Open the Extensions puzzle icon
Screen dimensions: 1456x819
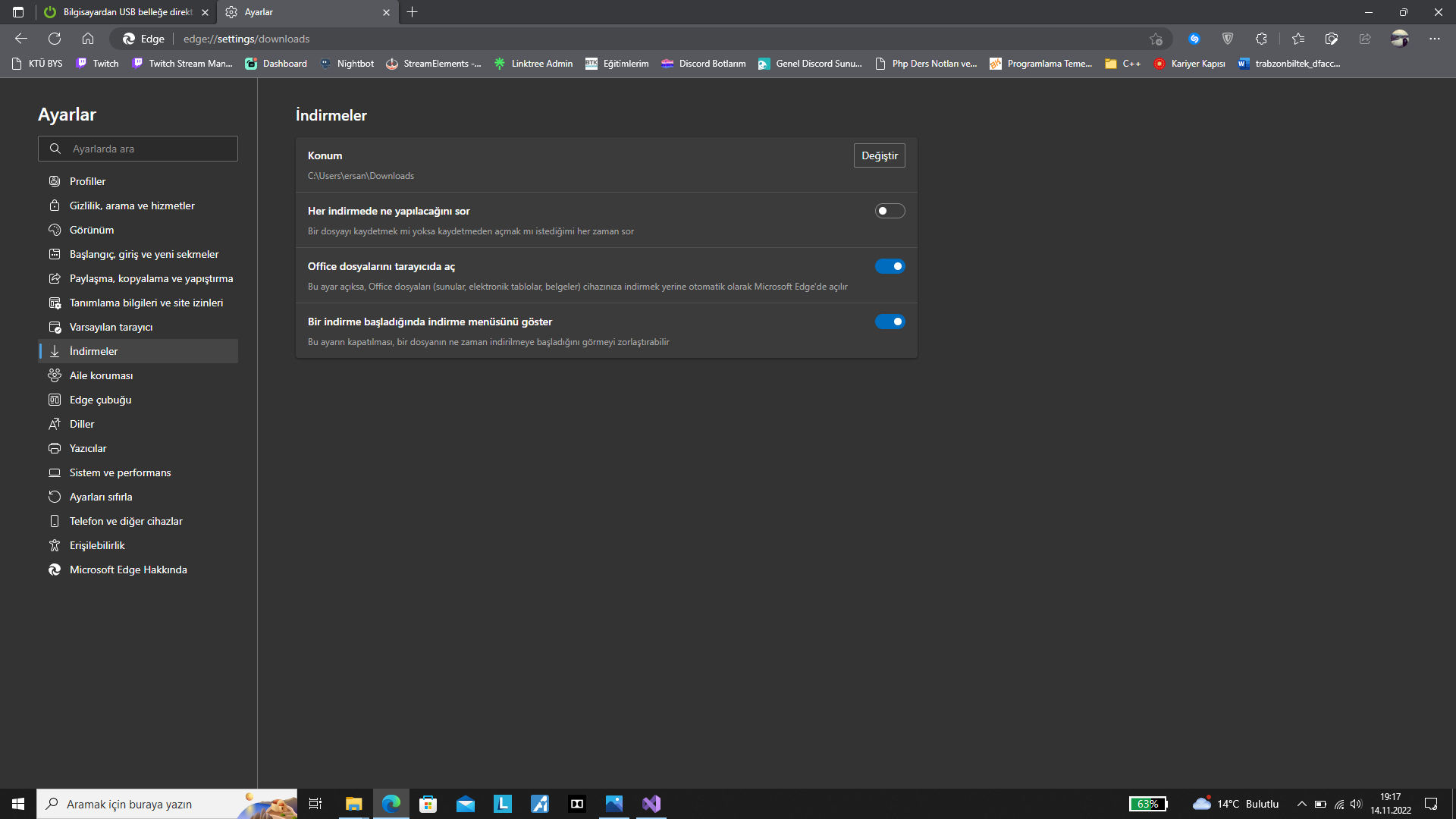point(1261,39)
